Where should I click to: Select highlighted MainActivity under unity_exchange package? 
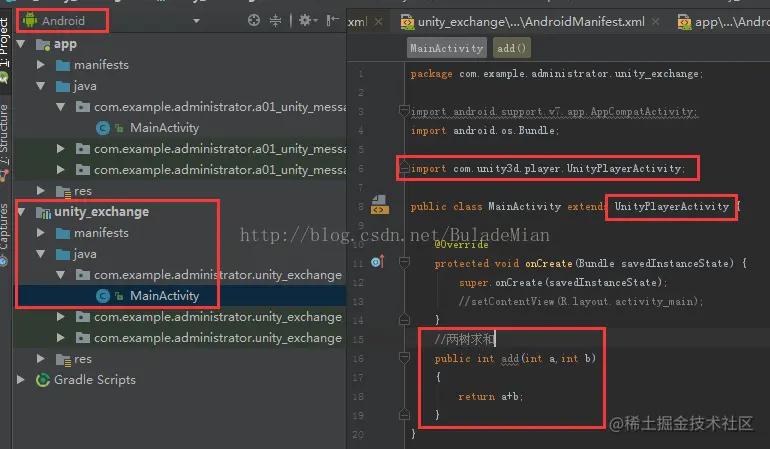point(165,296)
